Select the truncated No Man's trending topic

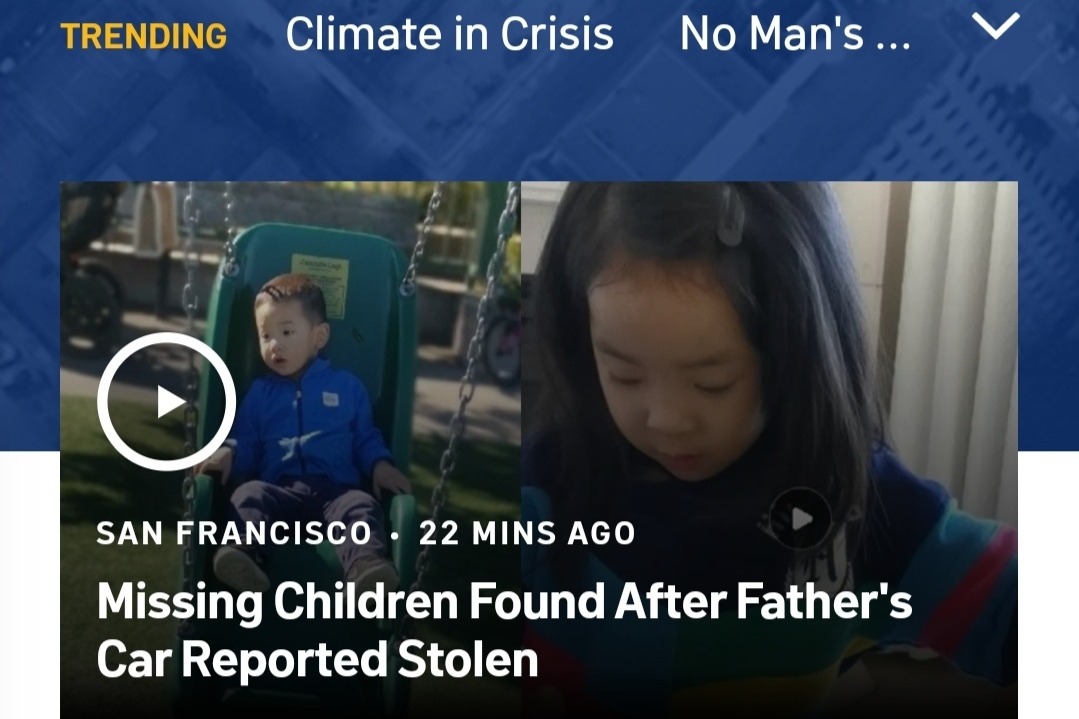tap(795, 34)
